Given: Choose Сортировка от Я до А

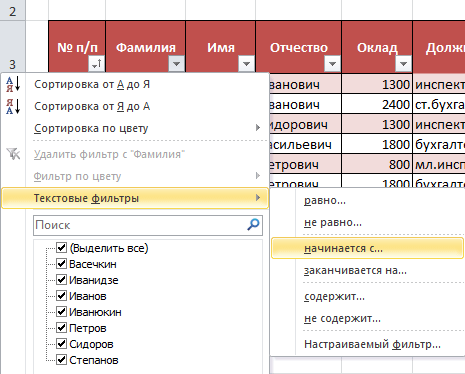Looking at the screenshot, I should tap(135, 106).
